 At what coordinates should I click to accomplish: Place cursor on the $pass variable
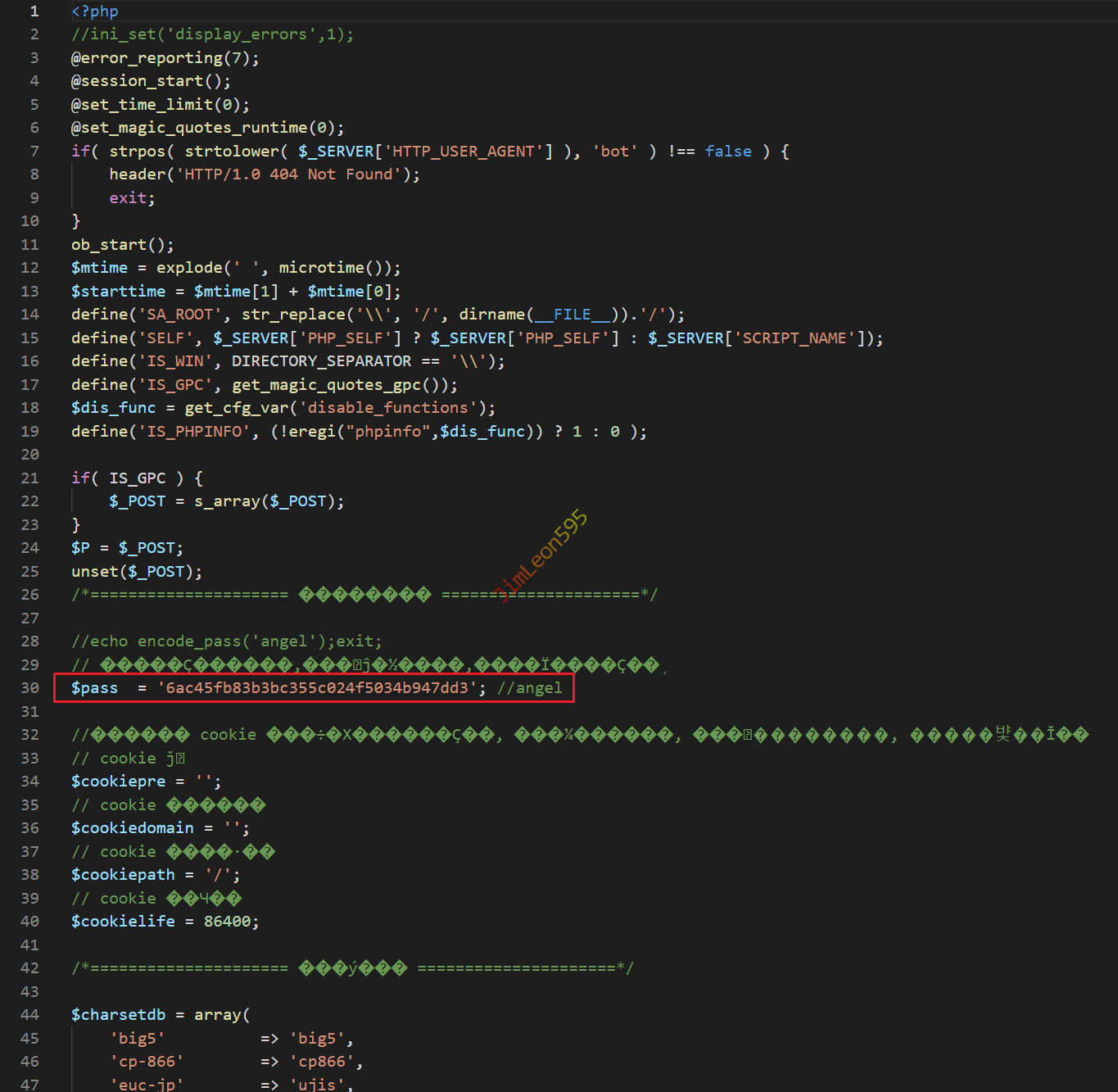(94, 688)
